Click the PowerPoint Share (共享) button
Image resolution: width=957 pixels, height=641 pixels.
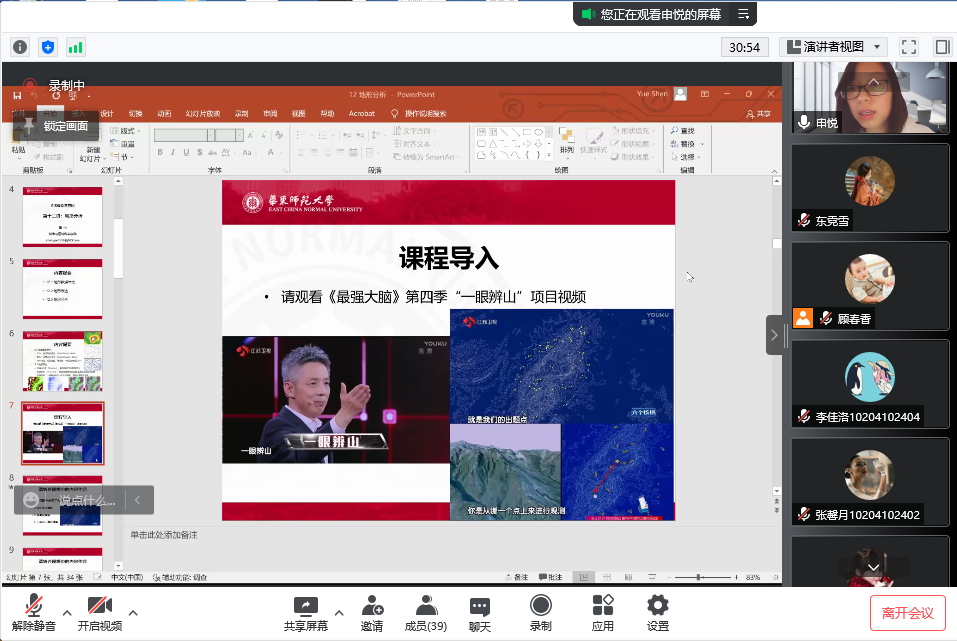click(759, 114)
